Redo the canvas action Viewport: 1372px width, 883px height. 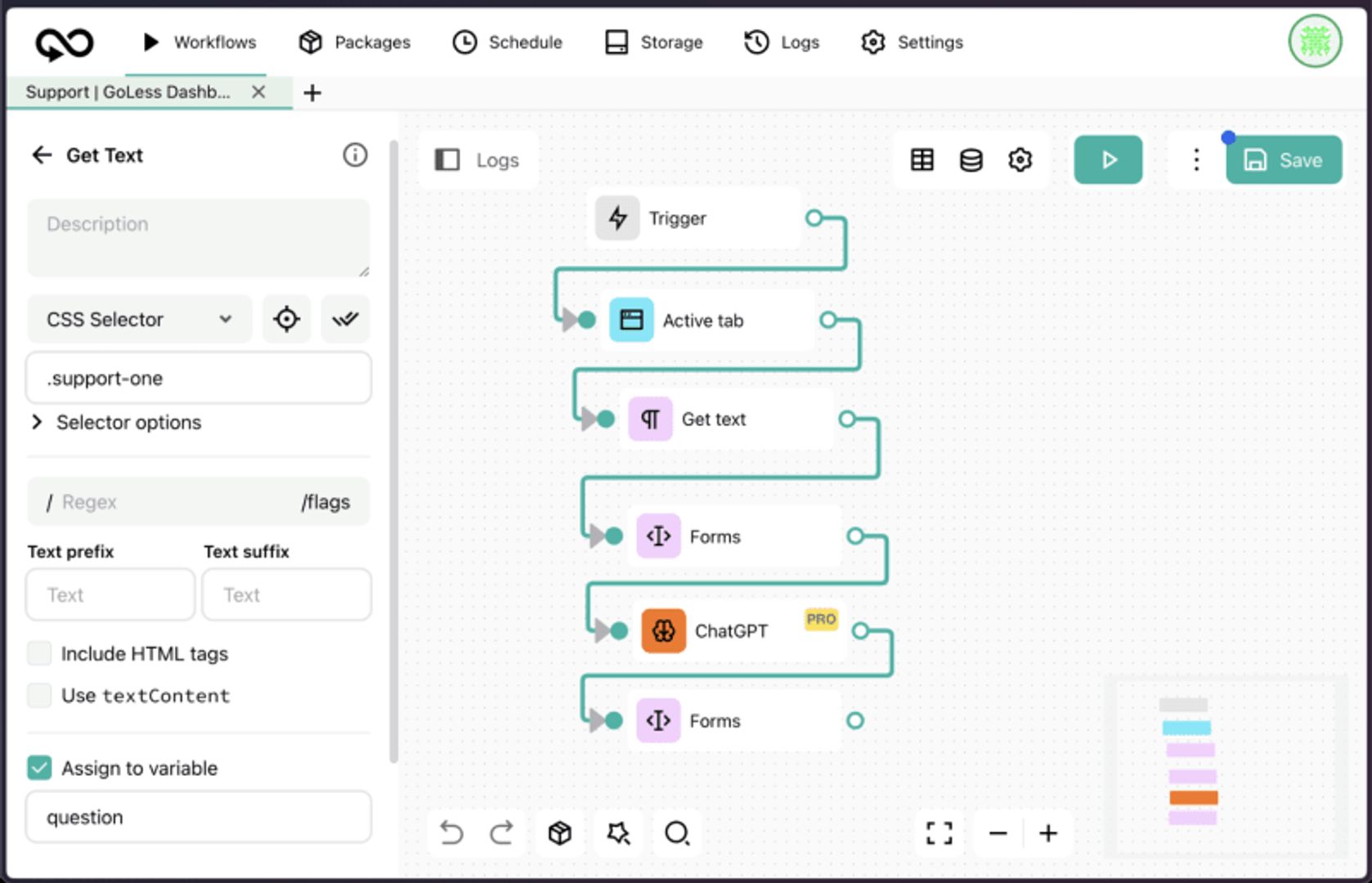tap(501, 833)
